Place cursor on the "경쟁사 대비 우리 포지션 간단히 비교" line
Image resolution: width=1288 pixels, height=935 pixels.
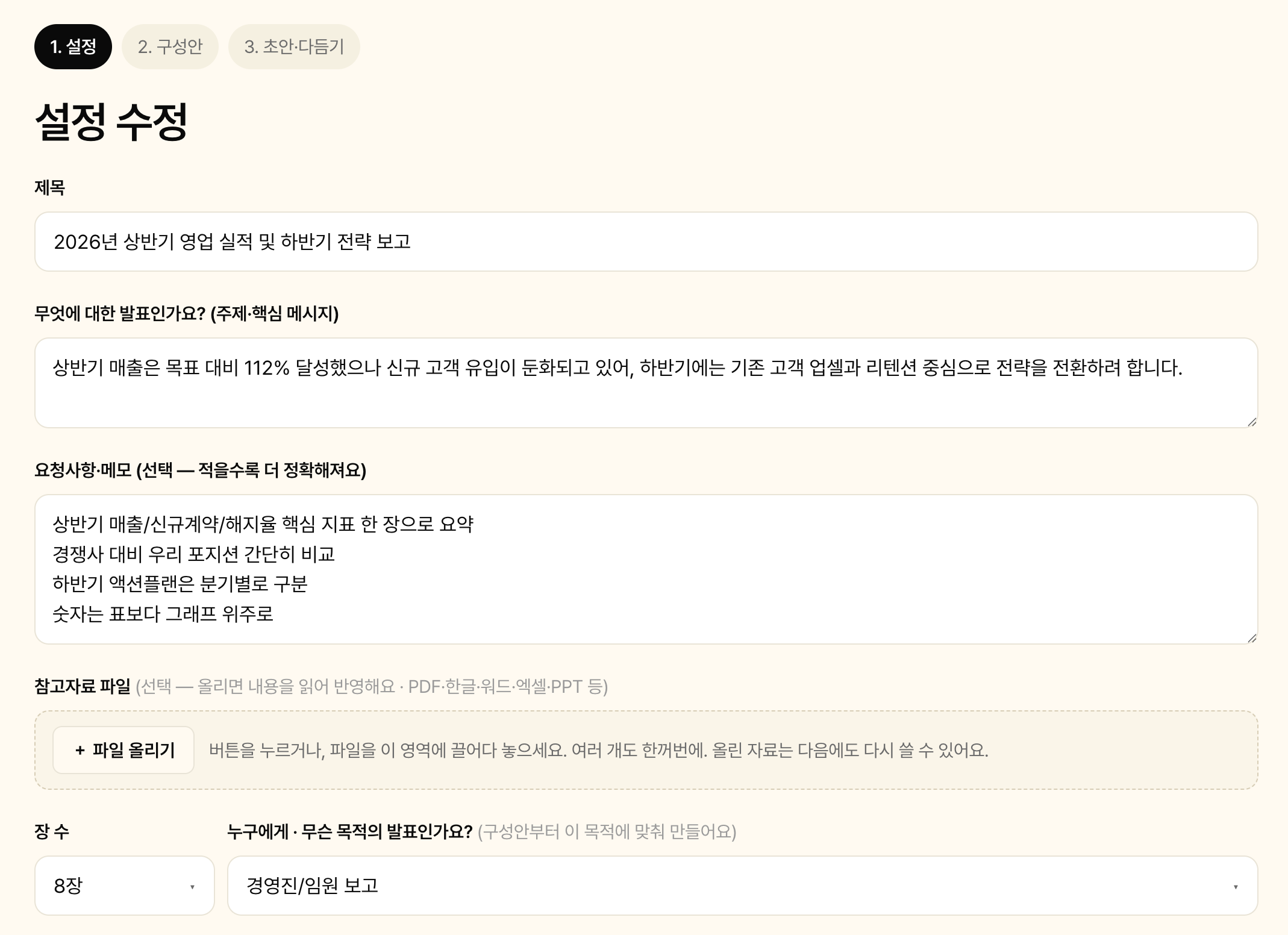(193, 554)
